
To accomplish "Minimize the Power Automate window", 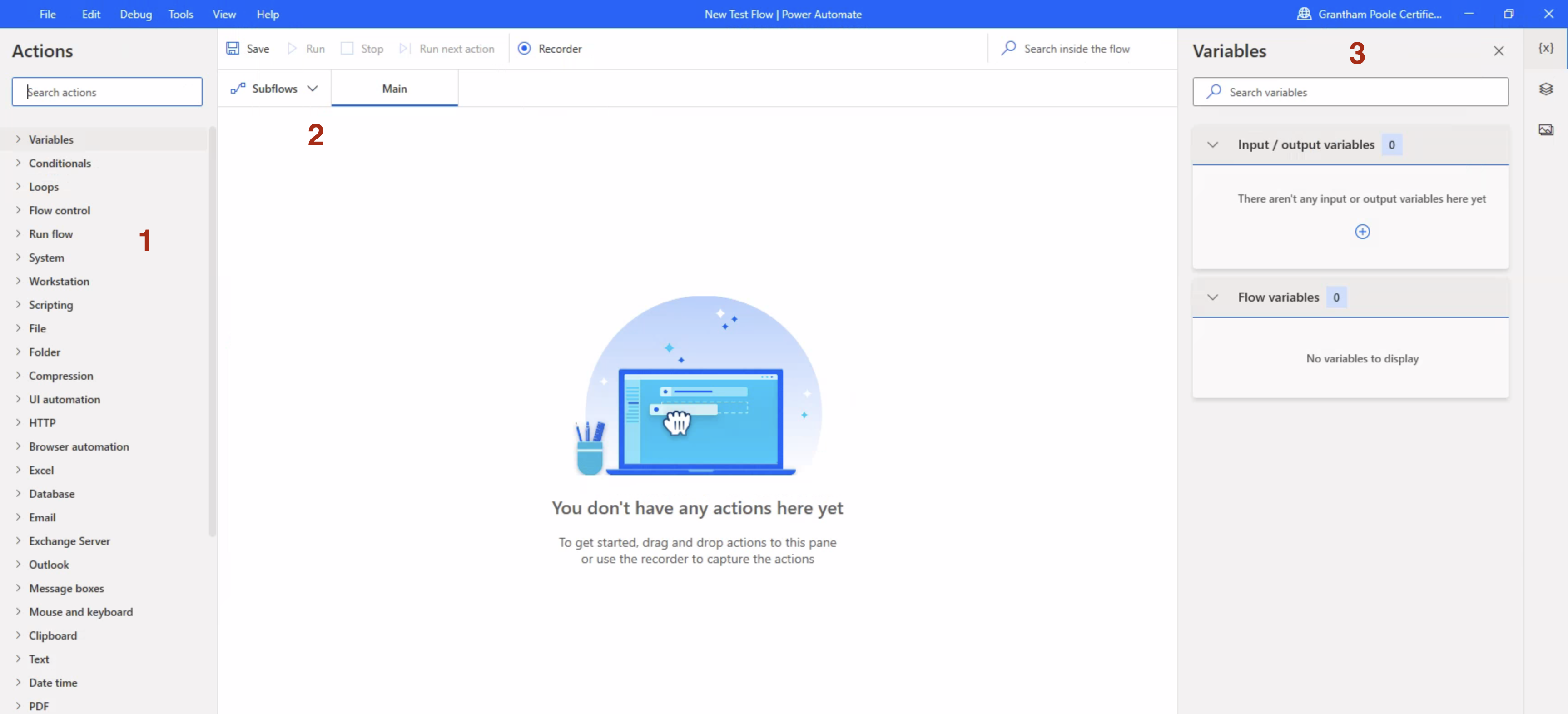I will [1469, 14].
